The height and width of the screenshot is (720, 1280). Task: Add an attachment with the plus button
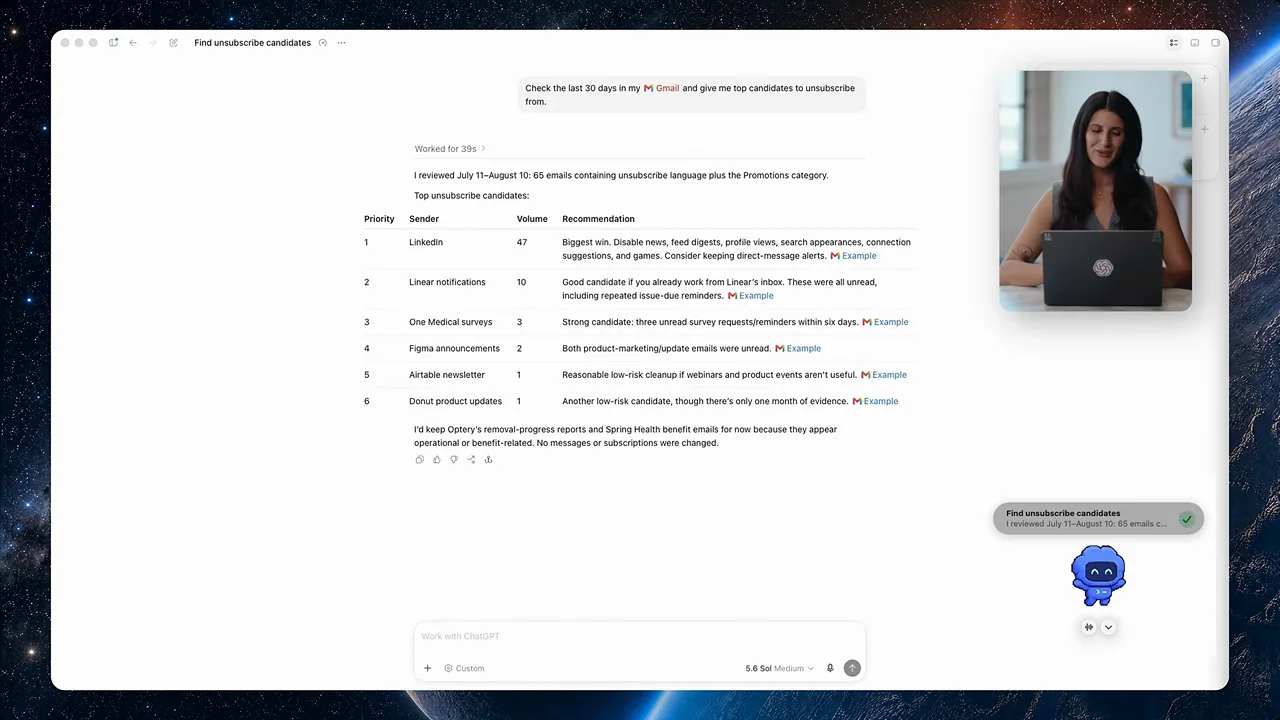coord(427,668)
